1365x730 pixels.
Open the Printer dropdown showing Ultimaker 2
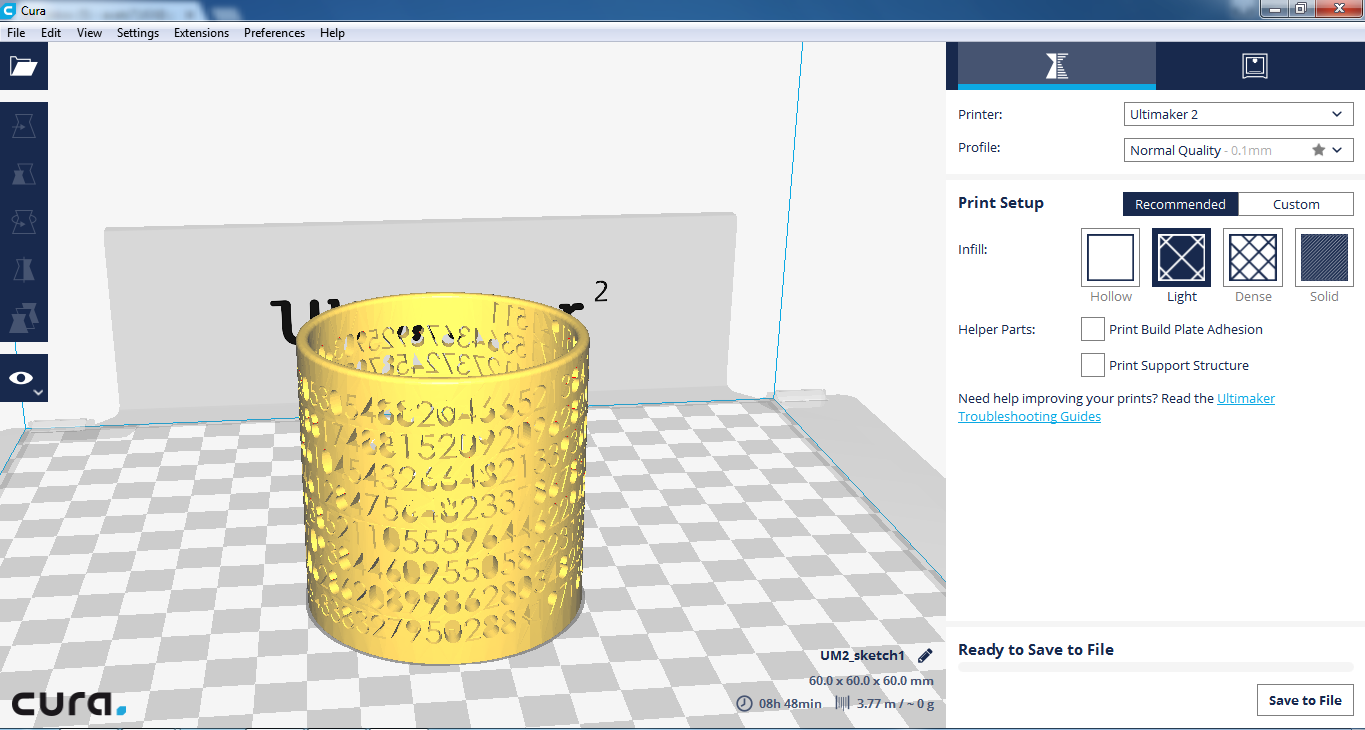1239,115
